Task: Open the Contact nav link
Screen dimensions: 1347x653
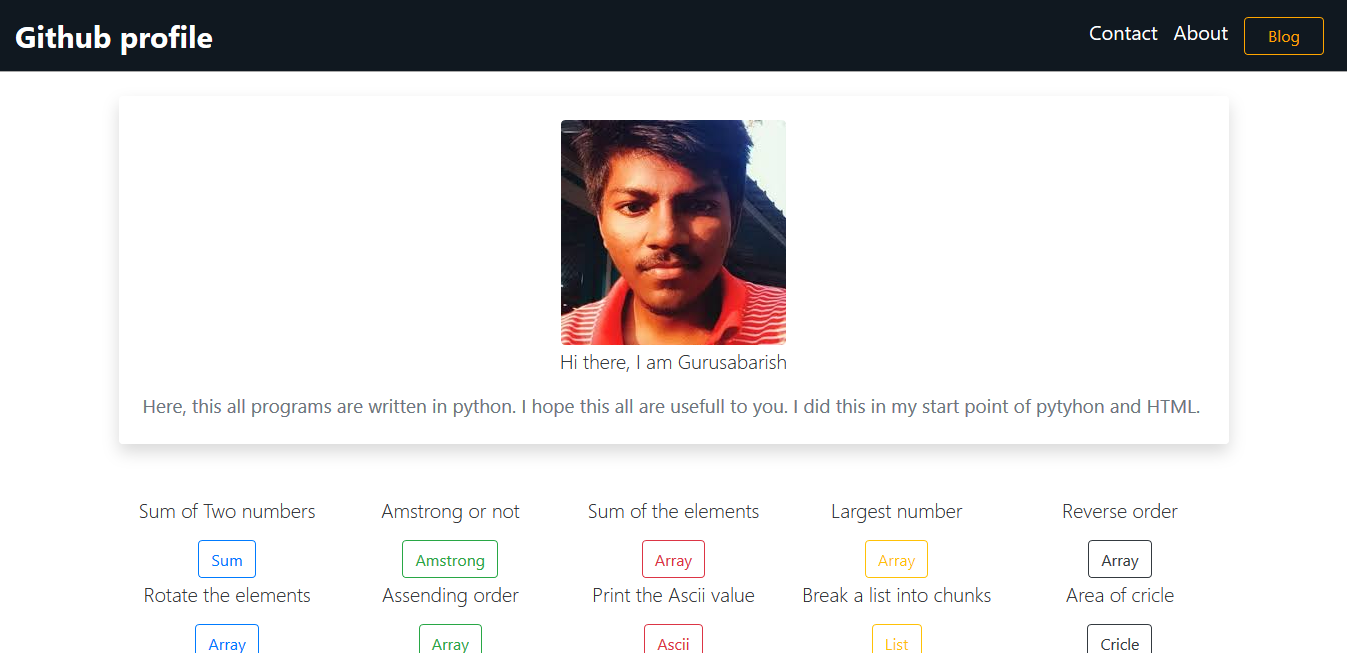Action: 1123,34
